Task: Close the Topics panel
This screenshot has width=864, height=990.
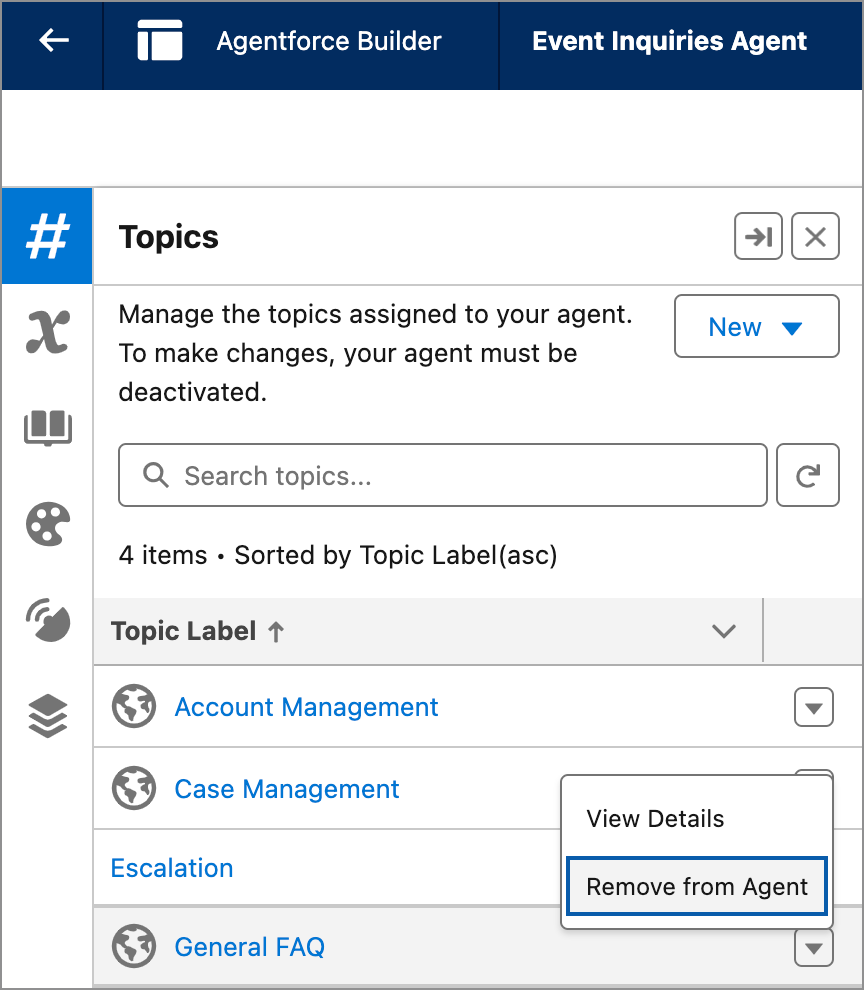Action: pyautogui.click(x=815, y=237)
